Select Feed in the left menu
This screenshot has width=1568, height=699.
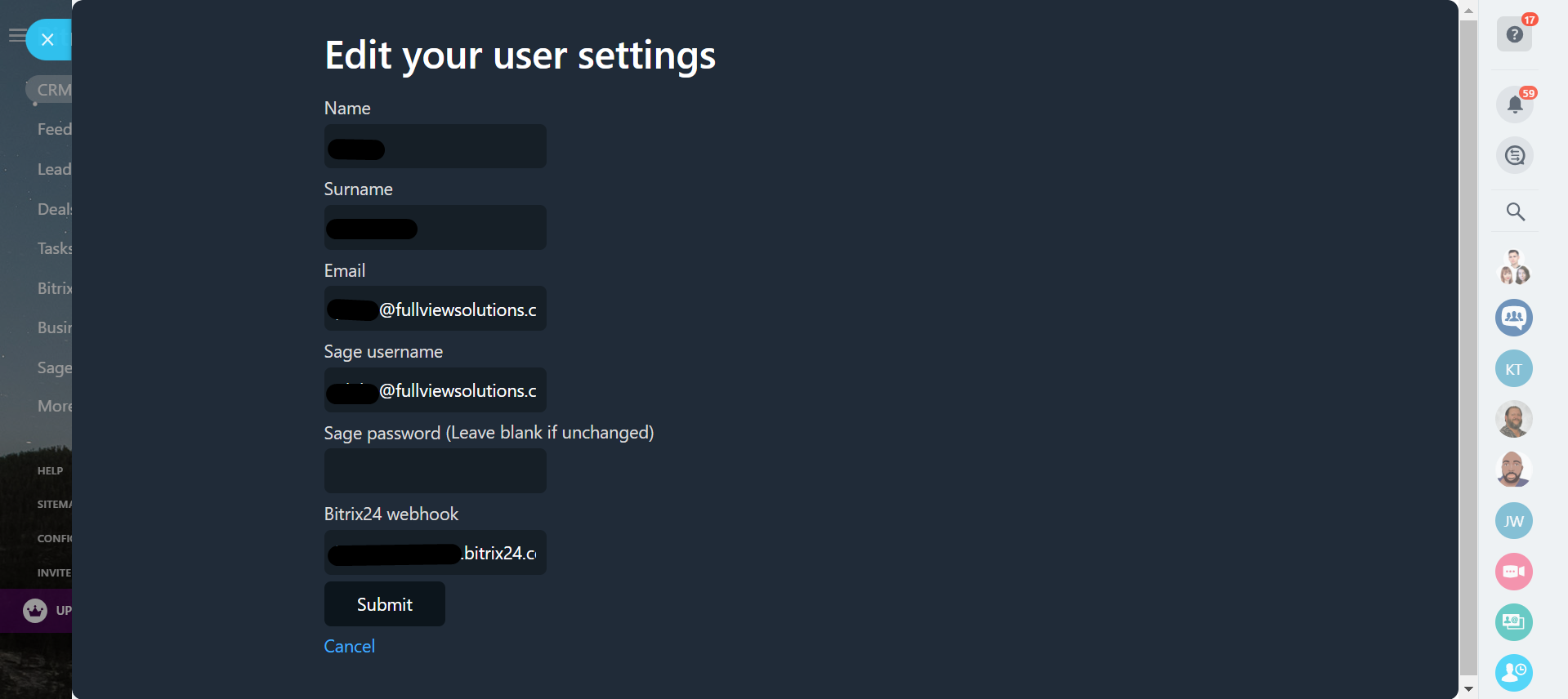pyautogui.click(x=54, y=129)
